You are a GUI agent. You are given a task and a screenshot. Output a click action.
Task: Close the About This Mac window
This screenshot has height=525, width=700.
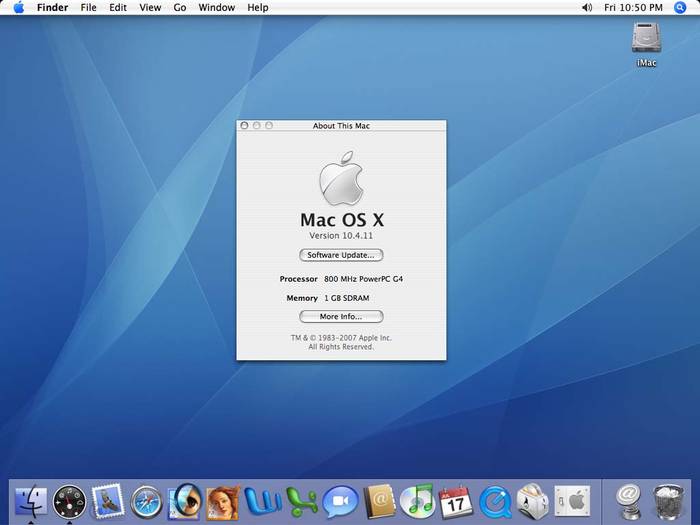pos(244,125)
